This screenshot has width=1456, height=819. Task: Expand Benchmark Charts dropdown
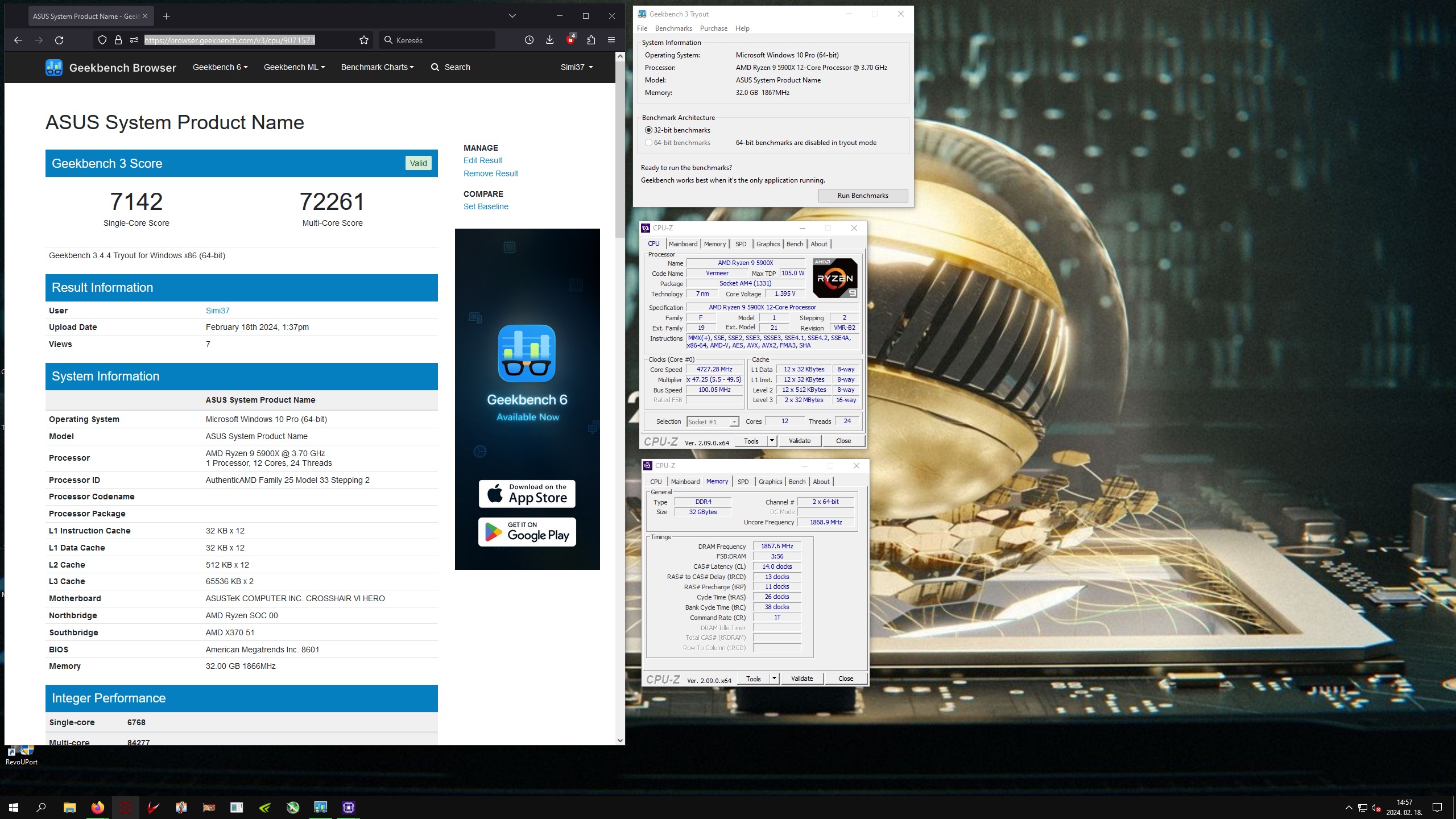(377, 67)
